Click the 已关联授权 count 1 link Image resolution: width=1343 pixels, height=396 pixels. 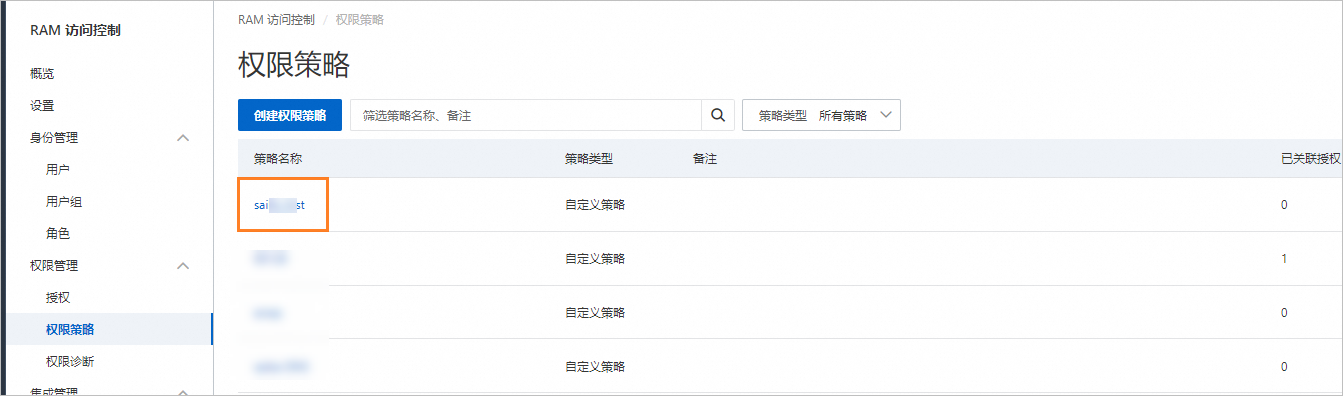(1284, 258)
